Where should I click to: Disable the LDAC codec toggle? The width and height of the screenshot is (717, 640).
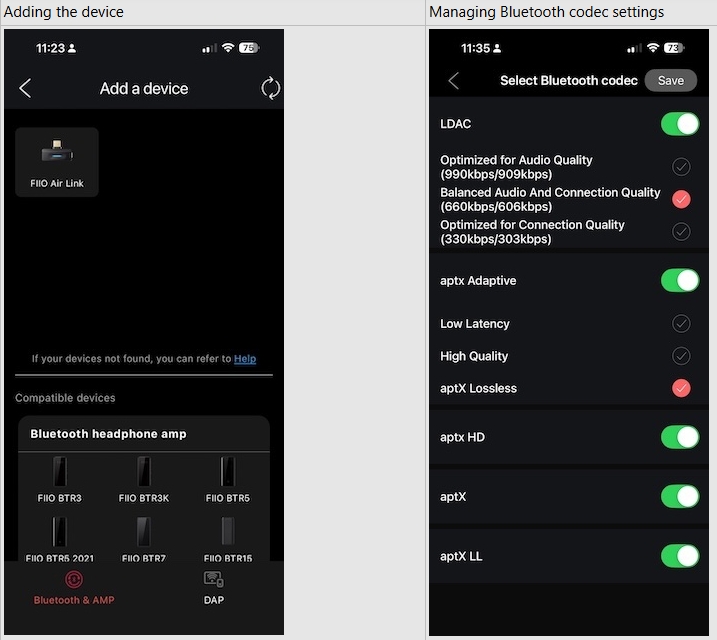pyautogui.click(x=680, y=124)
